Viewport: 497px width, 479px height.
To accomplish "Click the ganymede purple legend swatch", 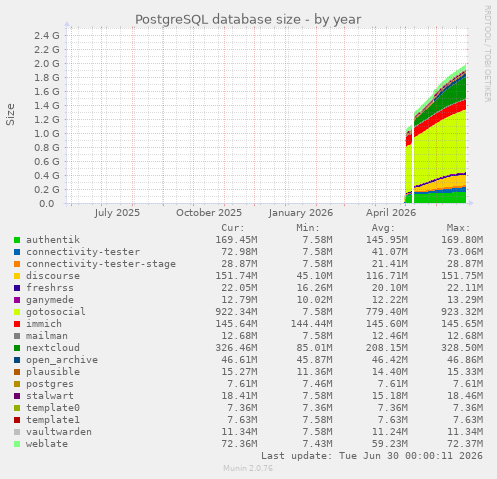I will click(17, 300).
